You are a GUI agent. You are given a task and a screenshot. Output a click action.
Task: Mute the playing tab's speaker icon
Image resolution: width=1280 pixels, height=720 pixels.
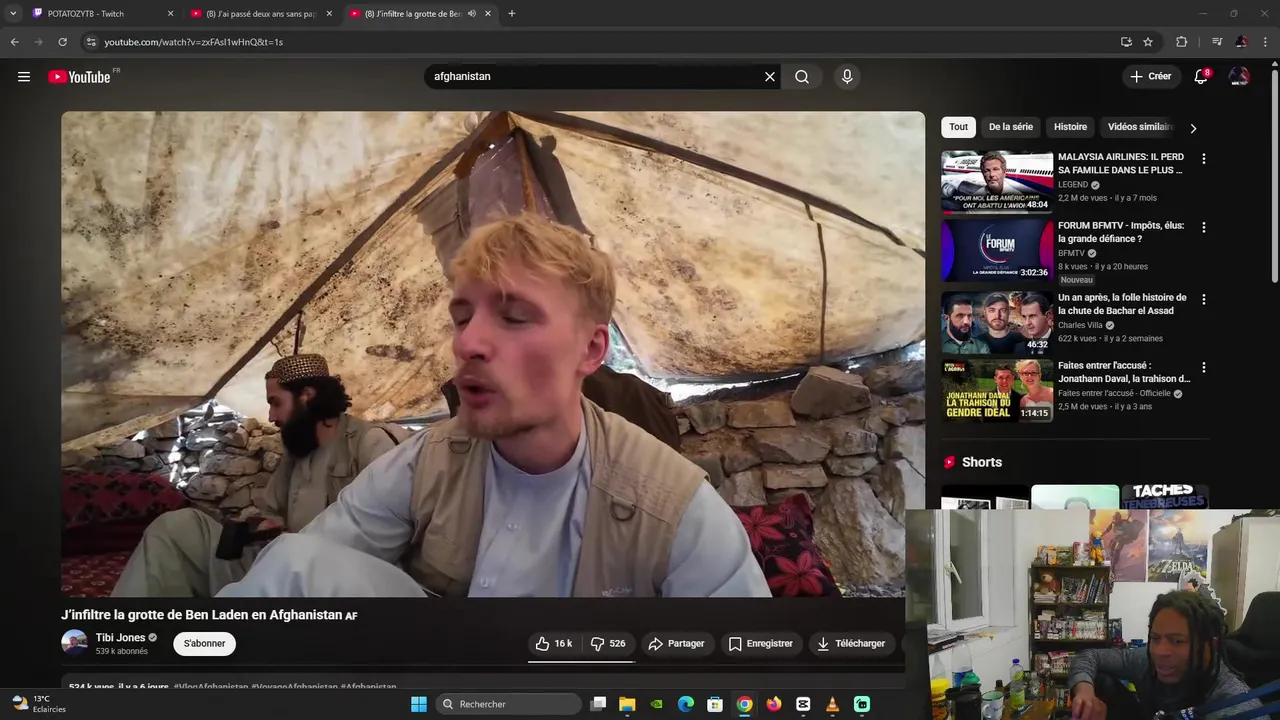[x=471, y=14]
